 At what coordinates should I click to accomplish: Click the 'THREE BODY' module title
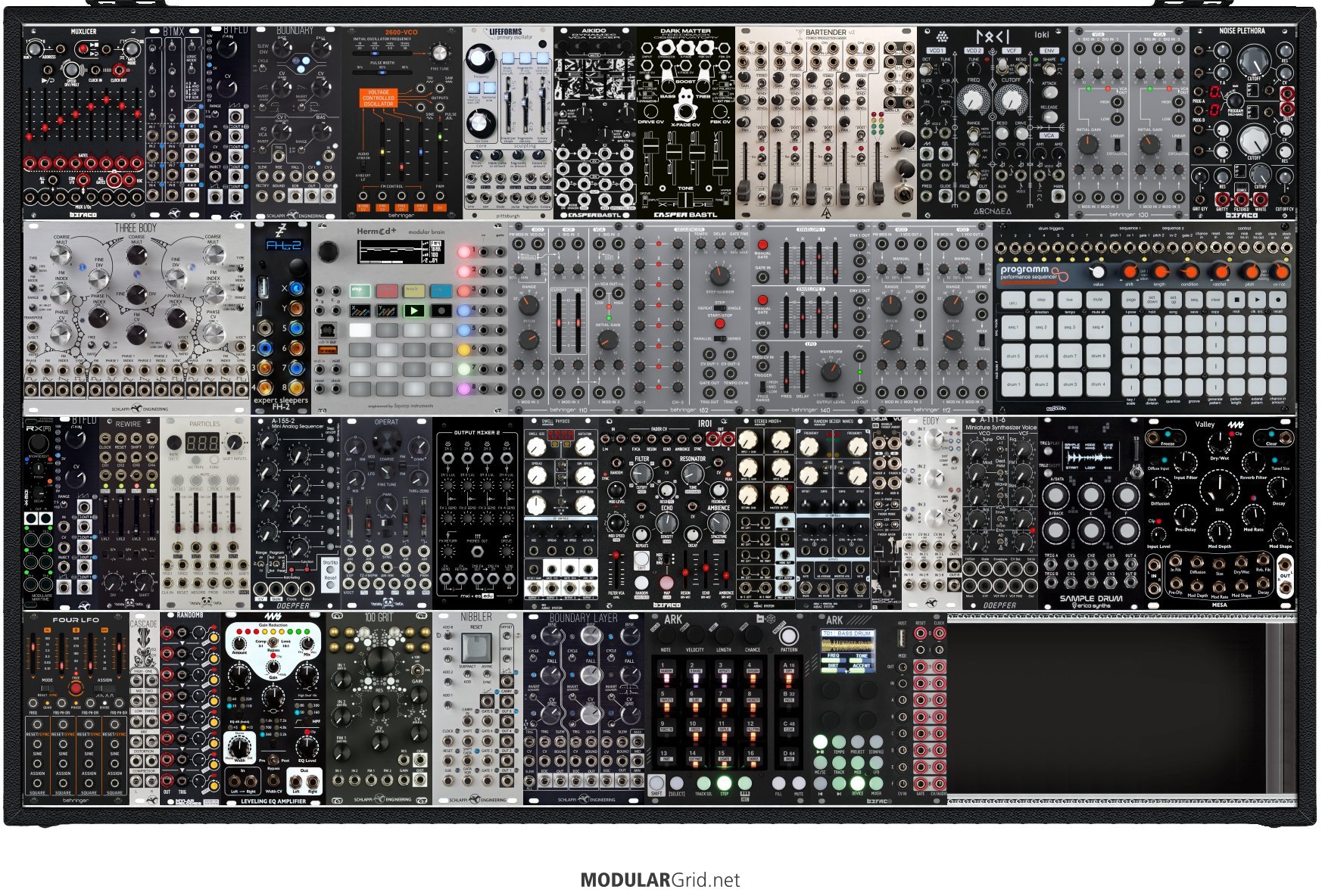tap(136, 228)
